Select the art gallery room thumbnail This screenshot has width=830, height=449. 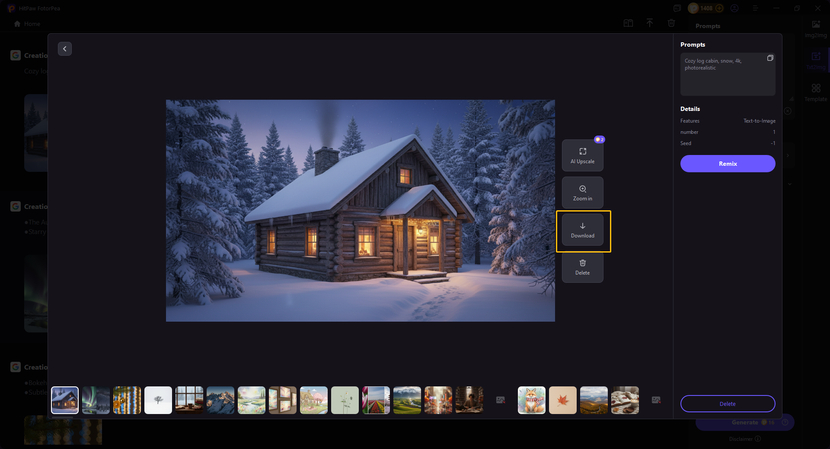coord(283,400)
